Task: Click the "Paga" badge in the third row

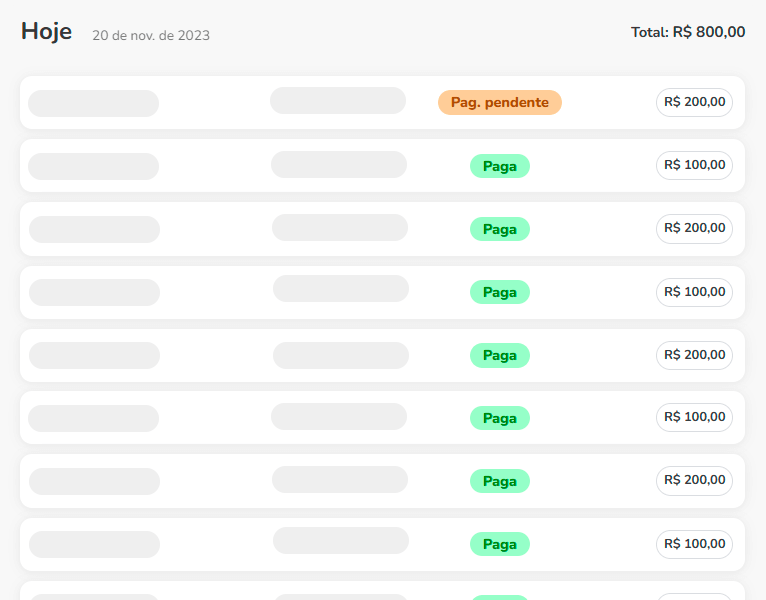Action: click(x=499, y=229)
